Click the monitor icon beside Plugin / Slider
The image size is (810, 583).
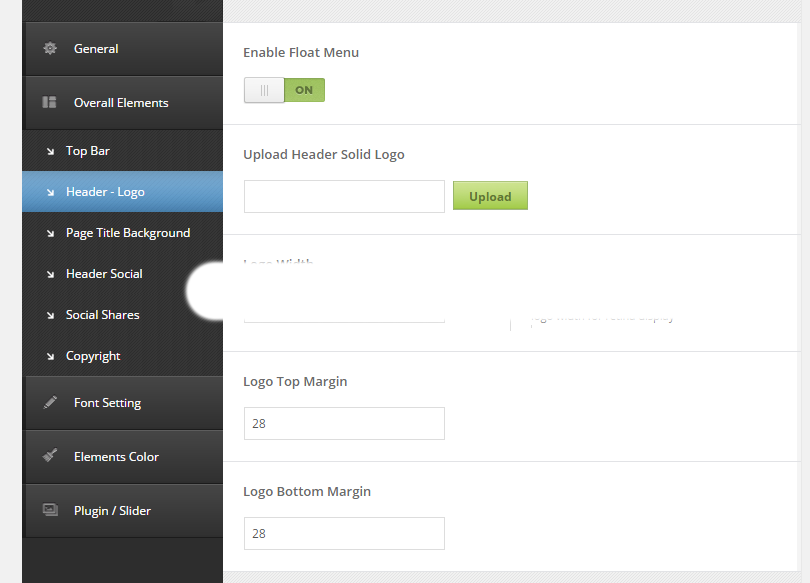pos(50,510)
